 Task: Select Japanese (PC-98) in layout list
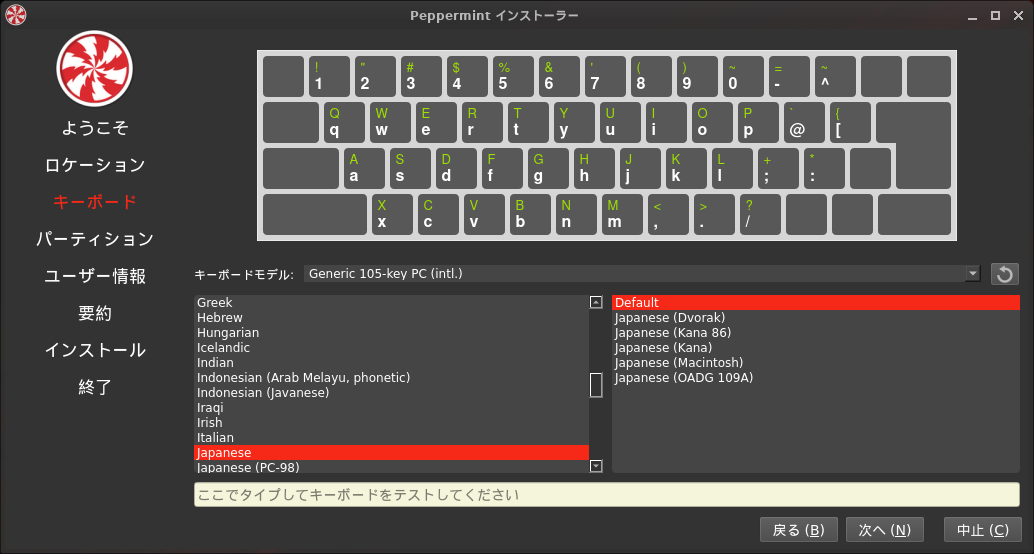point(392,467)
